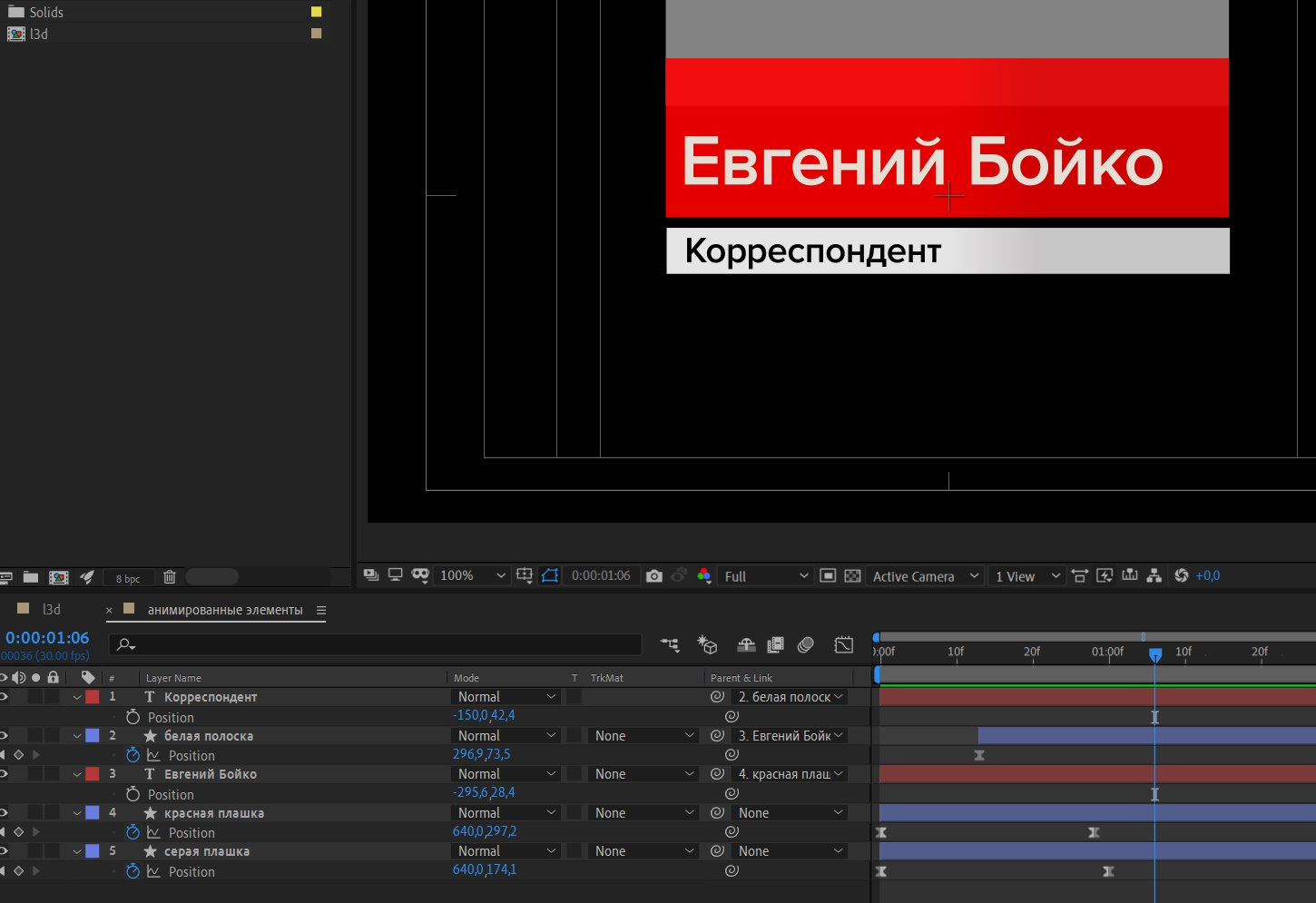Click the exposure value +0,0
Screen dimensions: 1316x903
(x=1208, y=575)
